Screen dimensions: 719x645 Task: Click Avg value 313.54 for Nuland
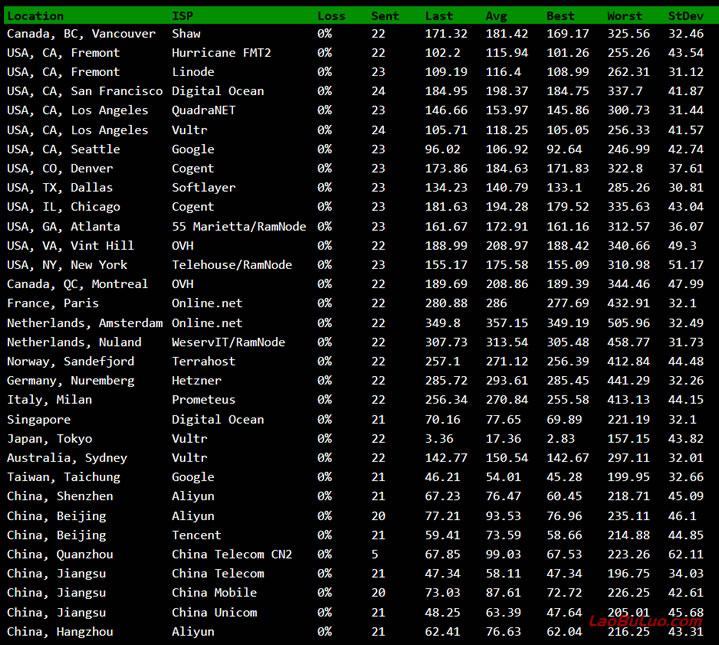pos(507,342)
